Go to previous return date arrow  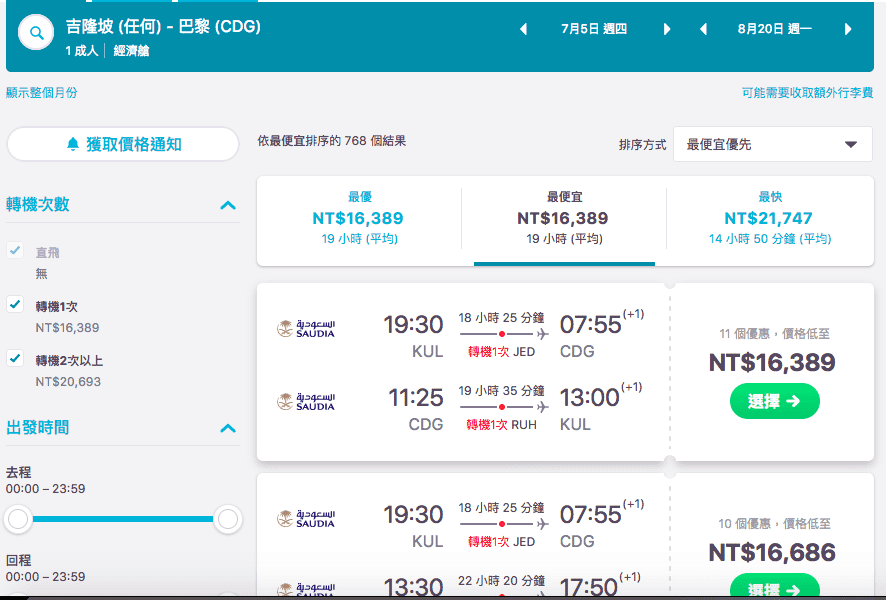pos(703,29)
